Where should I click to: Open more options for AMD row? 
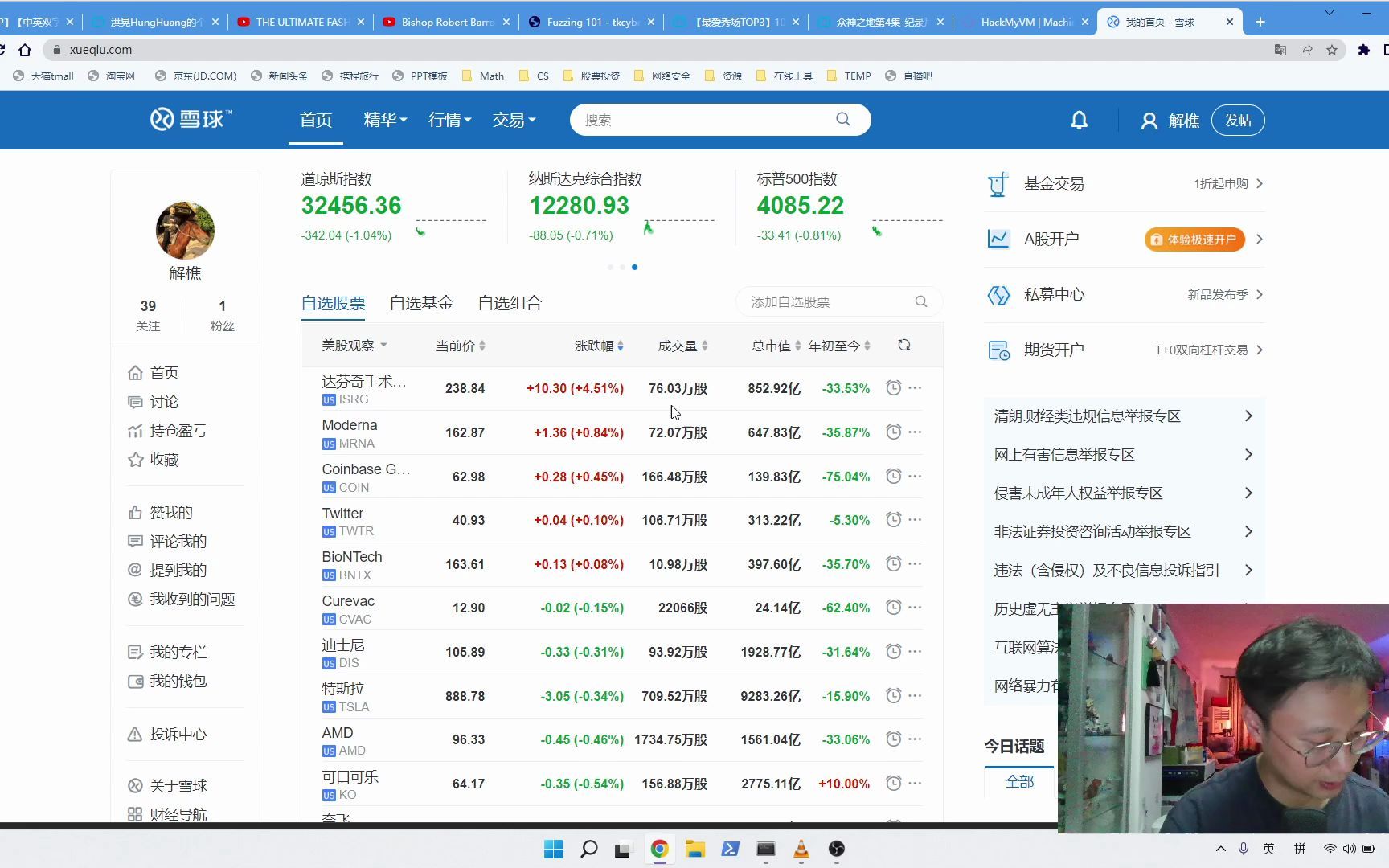[x=915, y=739]
